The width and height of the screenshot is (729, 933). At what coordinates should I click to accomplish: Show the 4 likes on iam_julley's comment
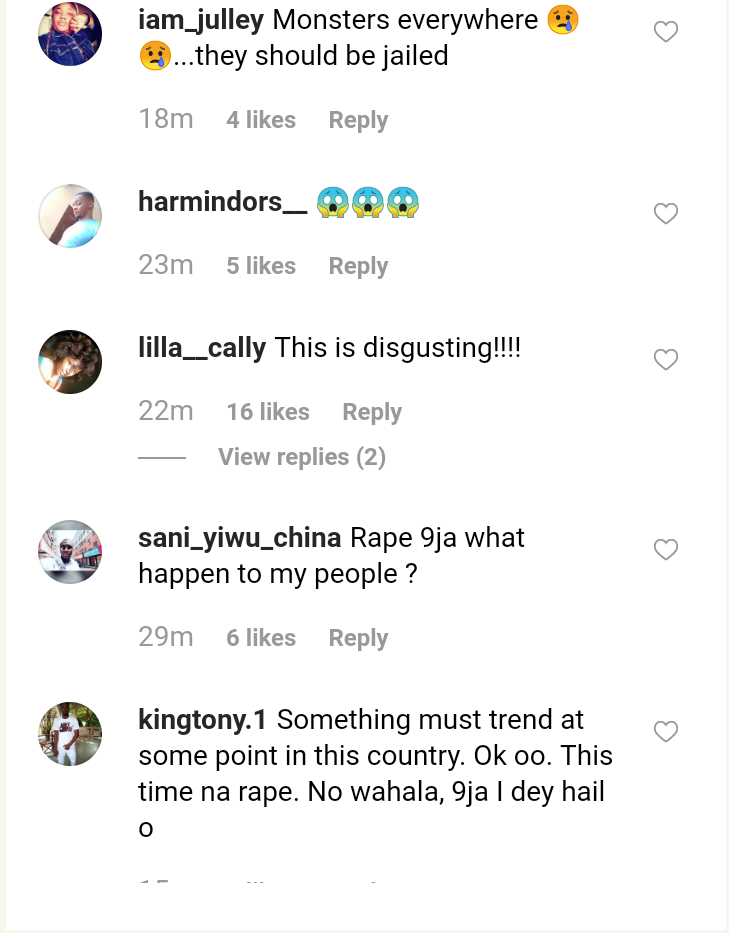[261, 120]
